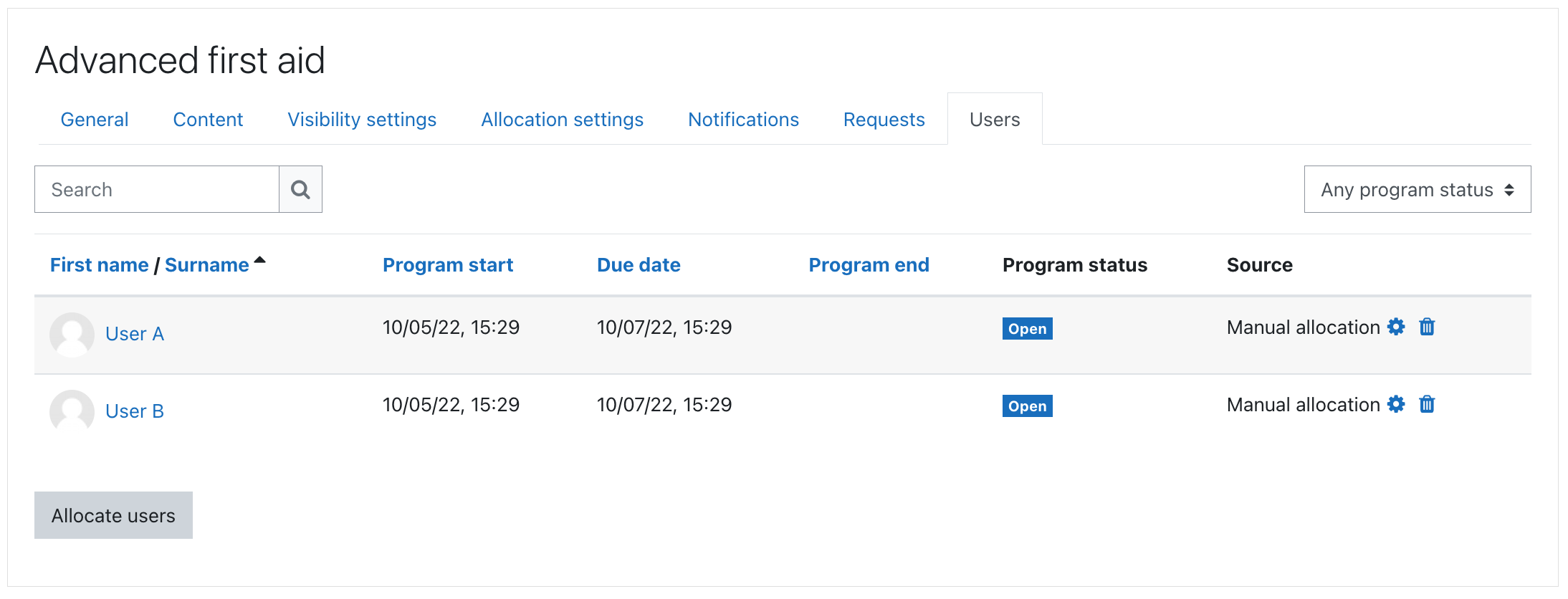Viewport: 1568px width, 599px height.
Task: Click User A profile avatar
Action: click(x=72, y=335)
